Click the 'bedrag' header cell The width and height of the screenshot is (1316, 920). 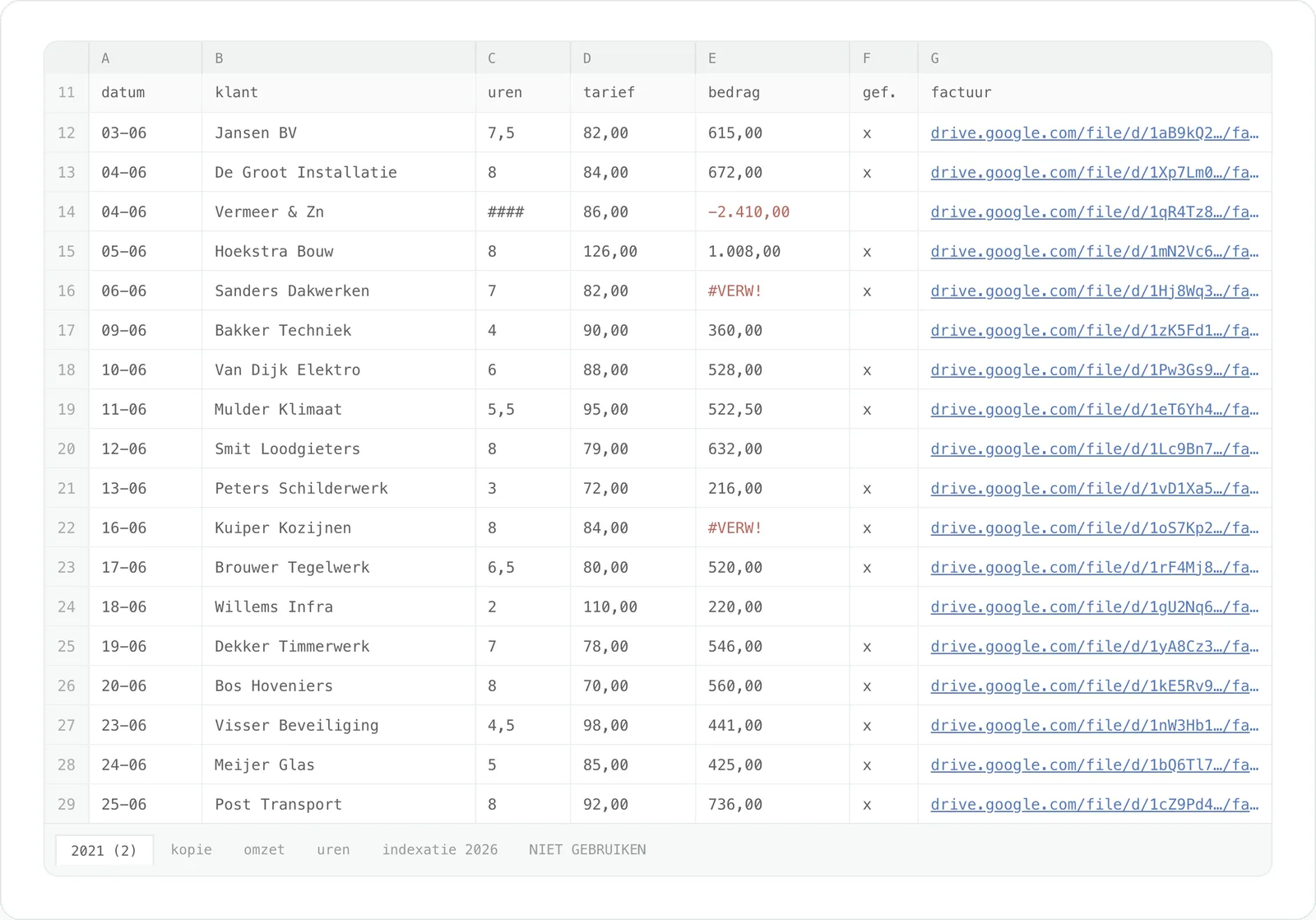tap(772, 92)
